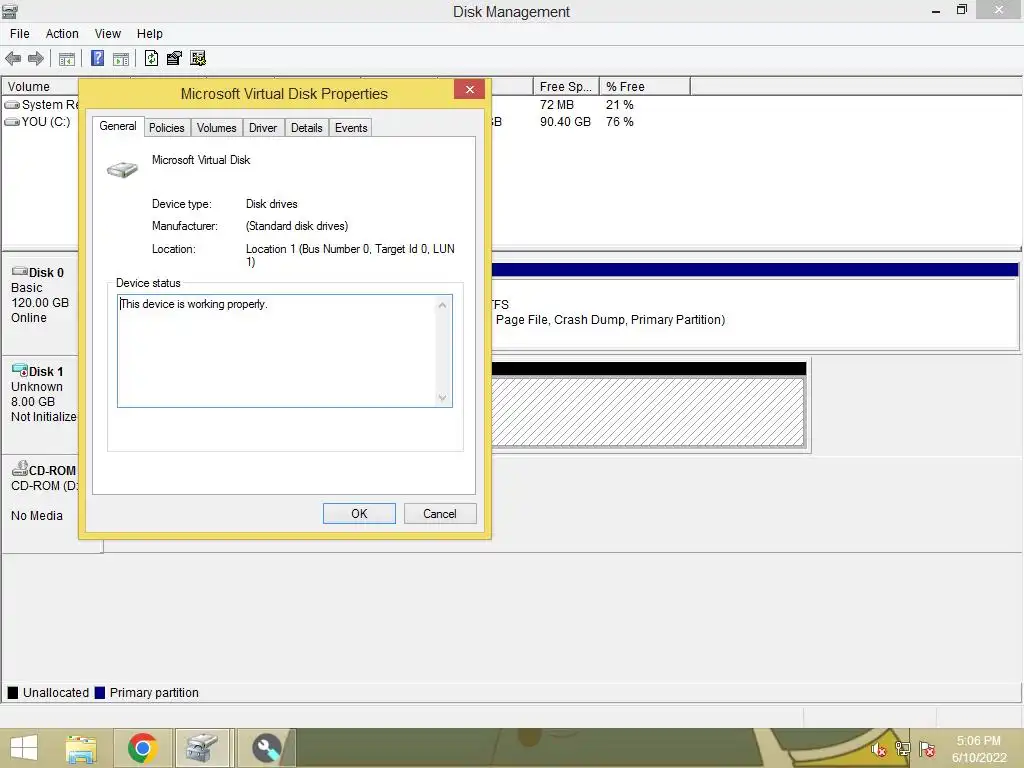Viewport: 1024px width, 768px height.
Task: Click the Properties toolbar icon
Action: click(174, 59)
